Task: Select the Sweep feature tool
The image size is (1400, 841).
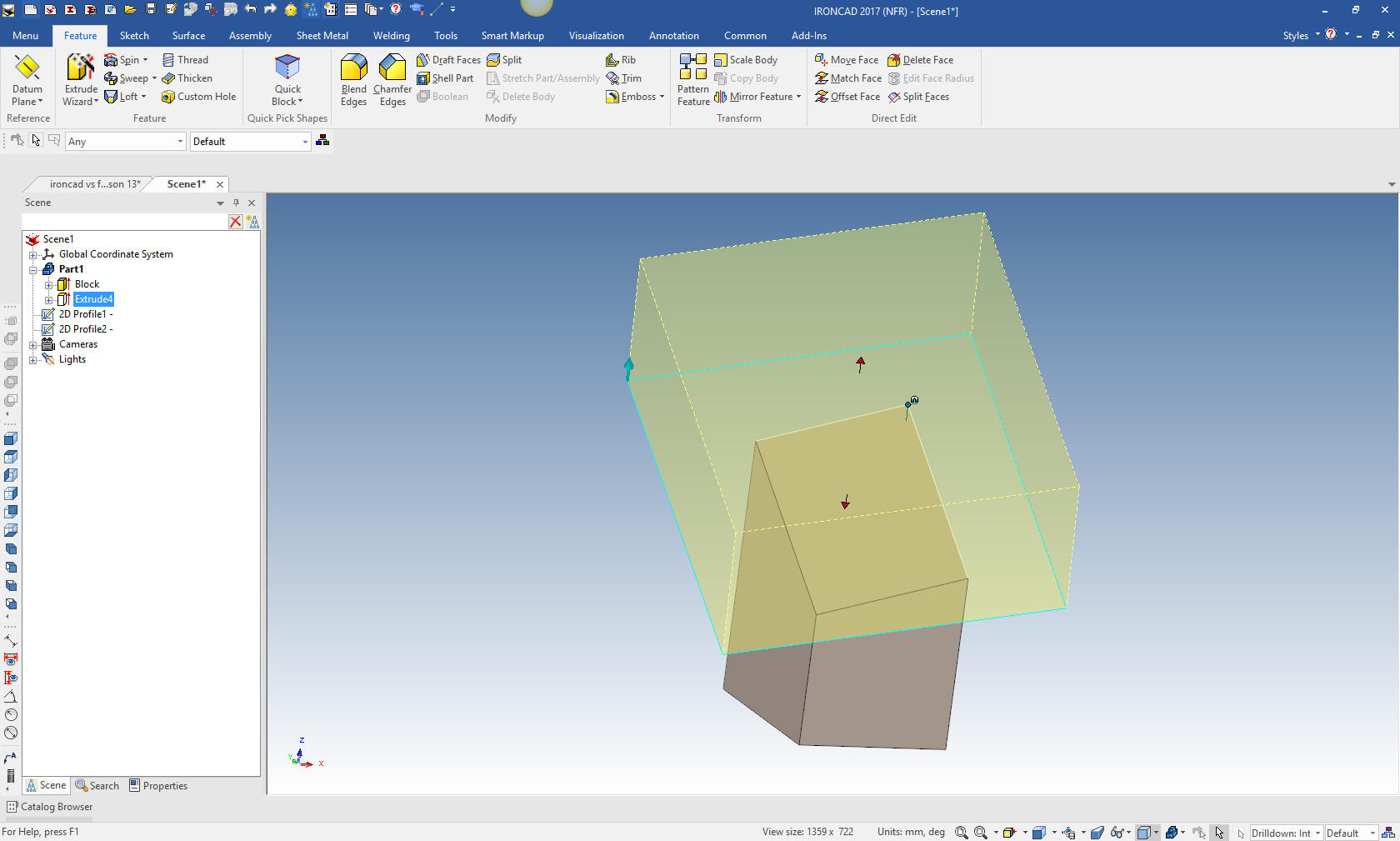Action: click(x=130, y=78)
